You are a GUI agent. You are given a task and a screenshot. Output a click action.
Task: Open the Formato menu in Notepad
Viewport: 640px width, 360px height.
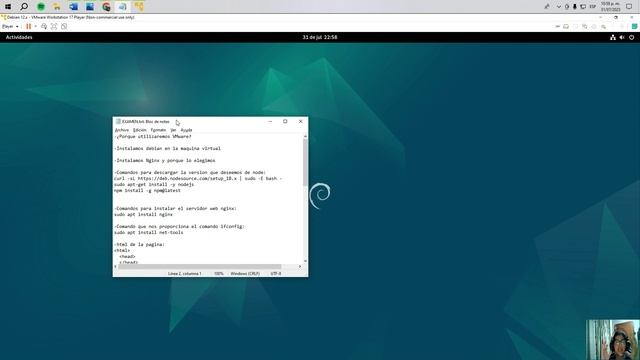coord(158,130)
